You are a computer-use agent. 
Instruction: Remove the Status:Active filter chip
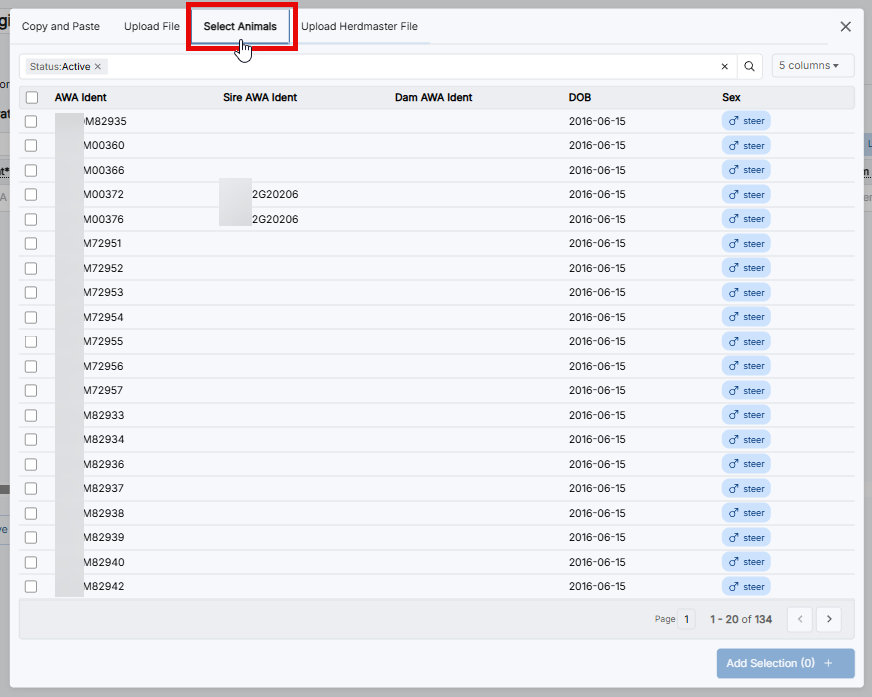98,67
